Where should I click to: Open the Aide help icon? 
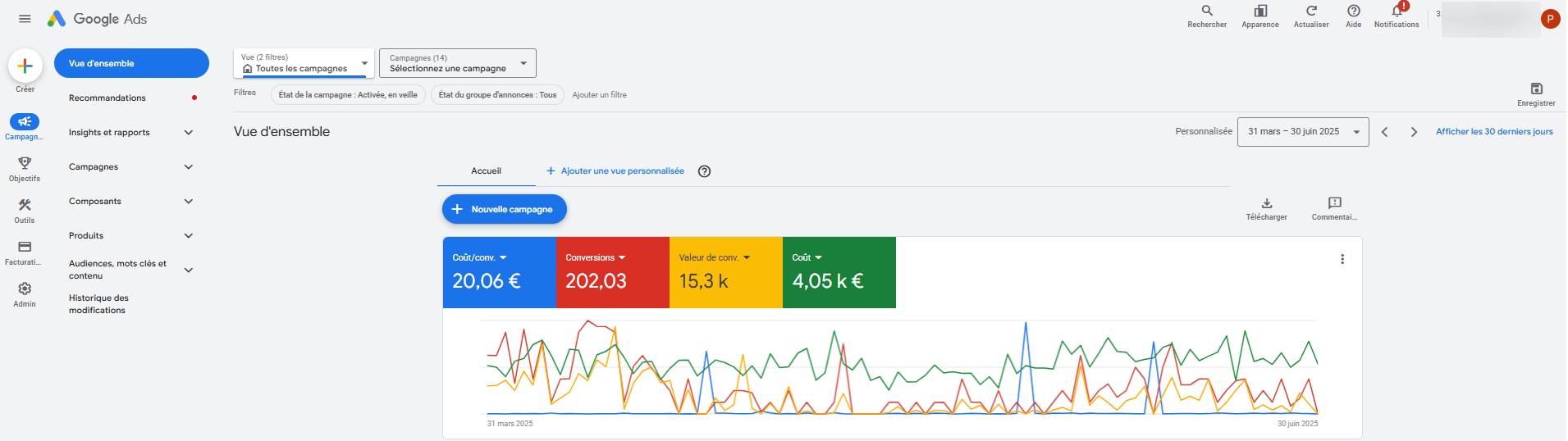pos(1354,11)
